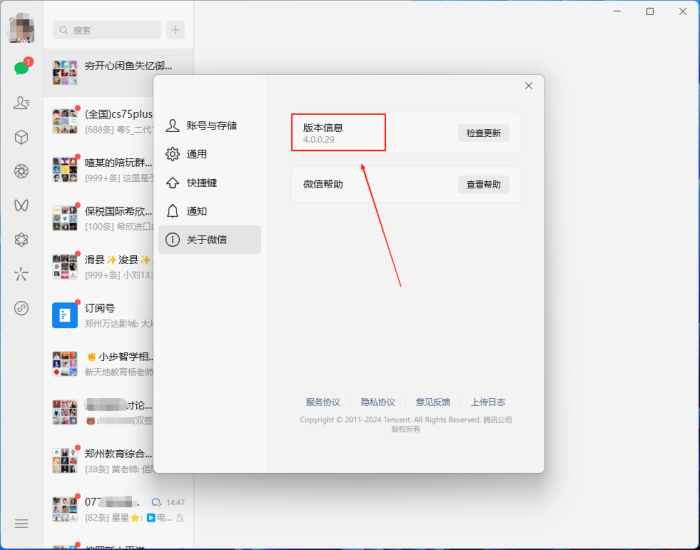Select 账号与存储 settings tab
Screen dimensions: 700x550
[210, 125]
